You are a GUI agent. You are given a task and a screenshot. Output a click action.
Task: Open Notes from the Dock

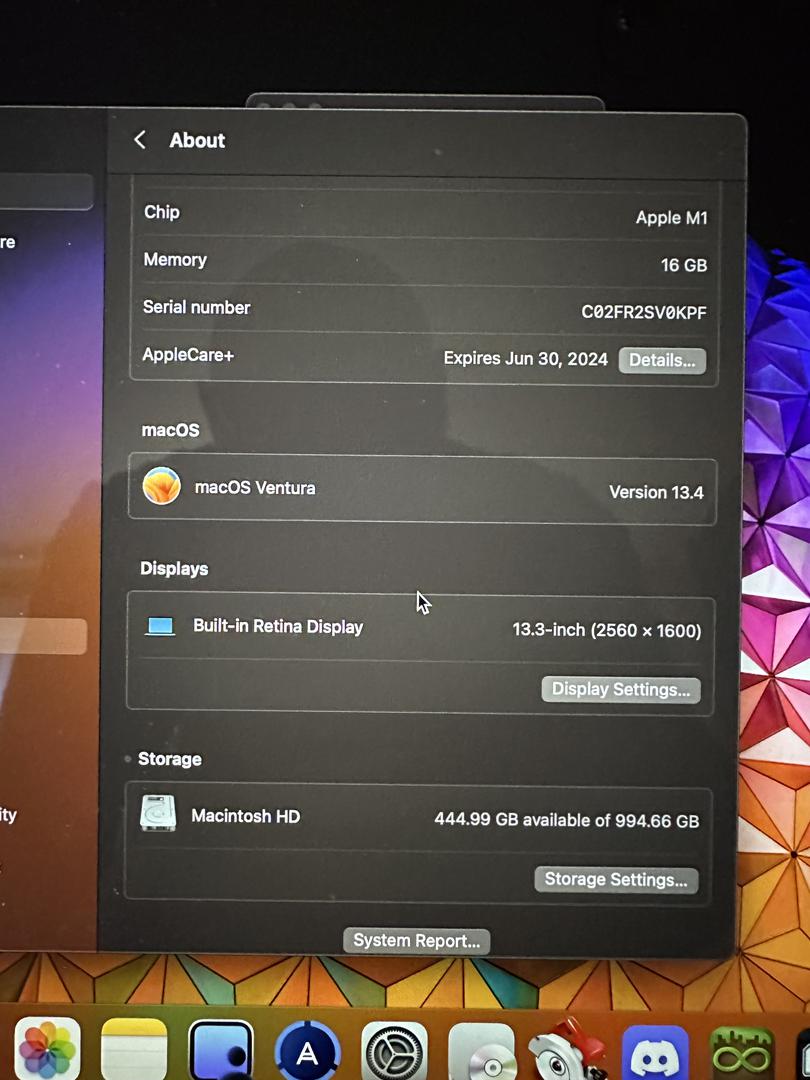click(x=134, y=1050)
